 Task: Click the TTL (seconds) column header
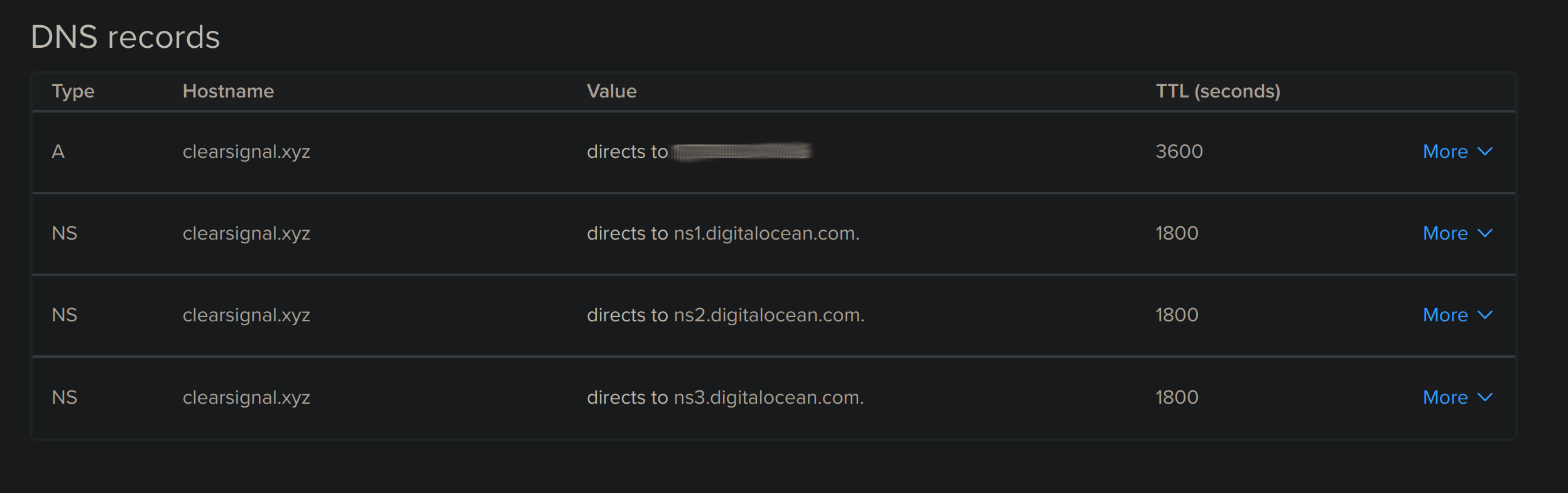1217,91
